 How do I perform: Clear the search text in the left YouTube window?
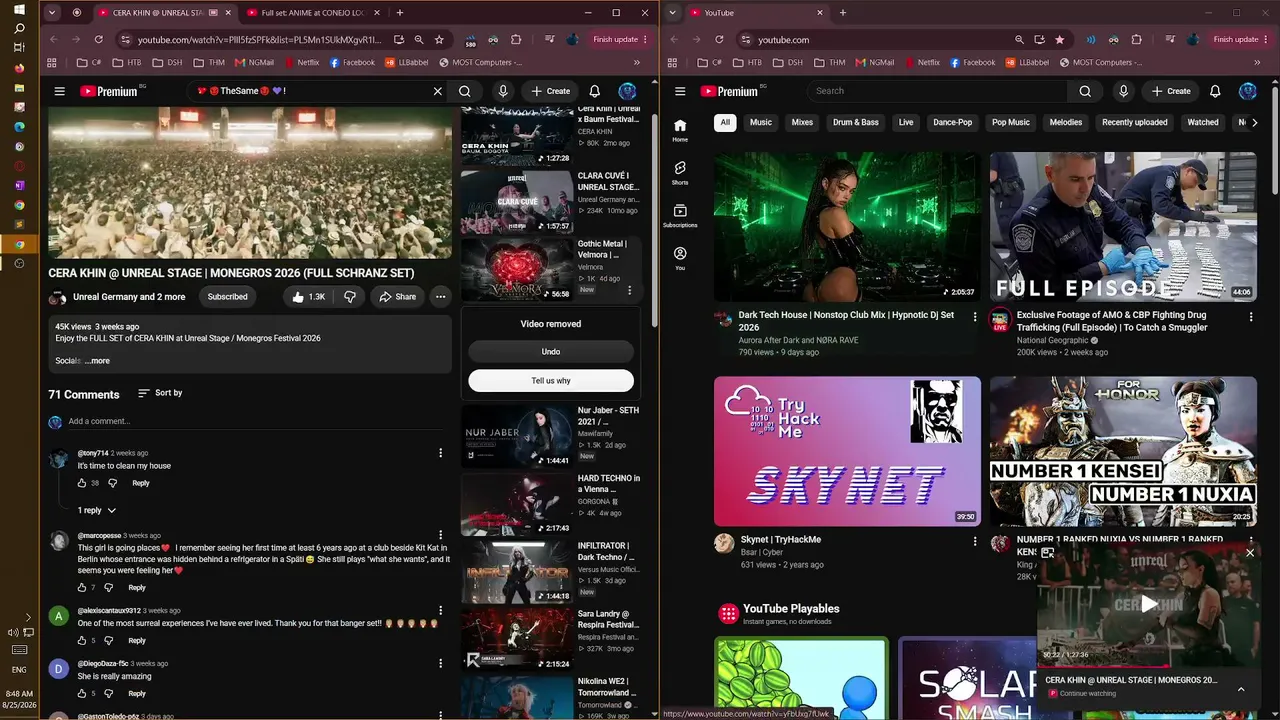(x=437, y=91)
